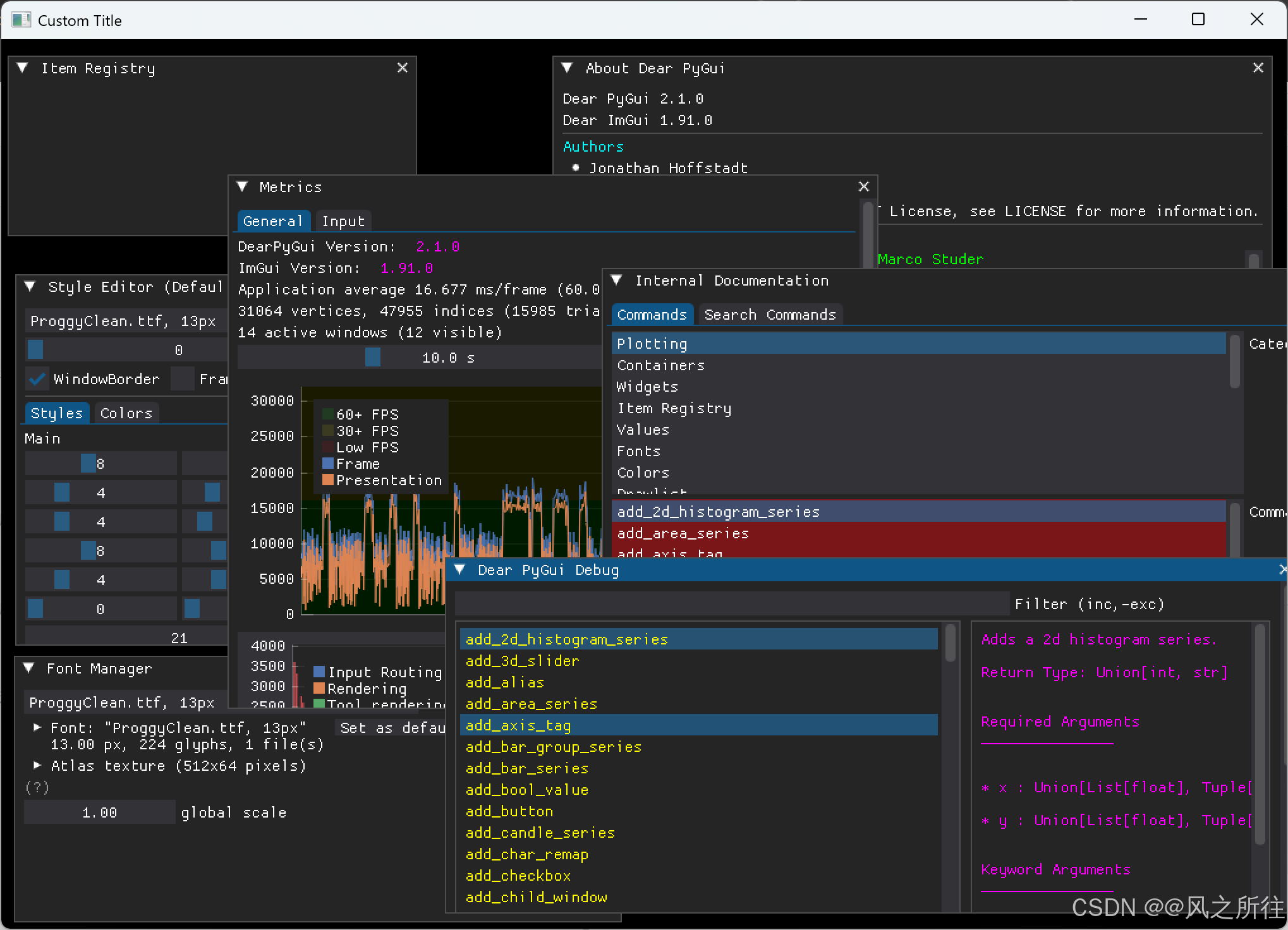Image resolution: width=1288 pixels, height=930 pixels.
Task: Switch to the General tab in Metrics
Action: pos(273,221)
